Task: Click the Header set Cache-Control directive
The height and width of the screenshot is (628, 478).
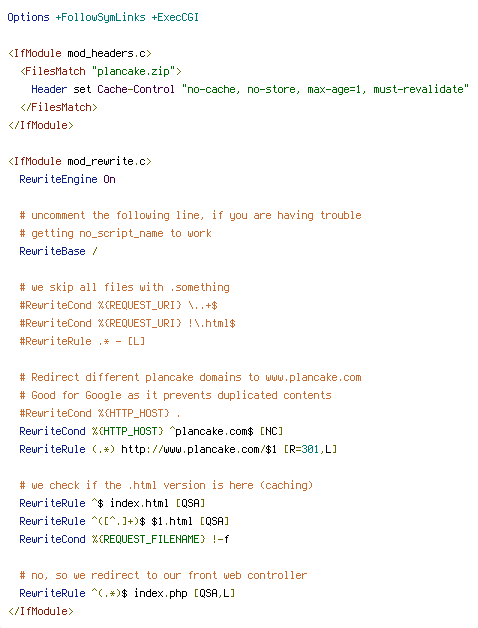Action: 103,89
